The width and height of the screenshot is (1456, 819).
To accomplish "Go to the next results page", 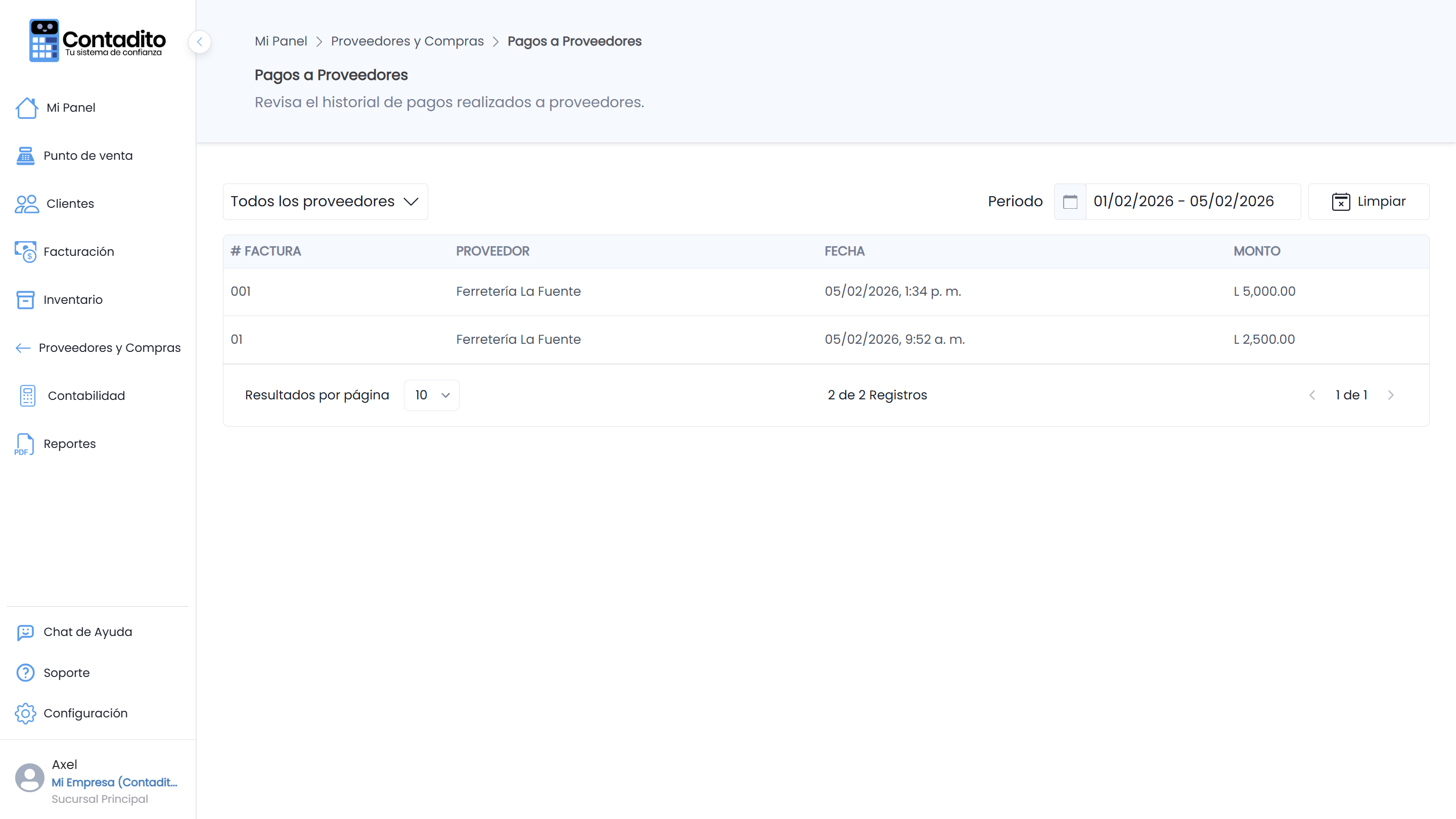I will tap(1391, 395).
